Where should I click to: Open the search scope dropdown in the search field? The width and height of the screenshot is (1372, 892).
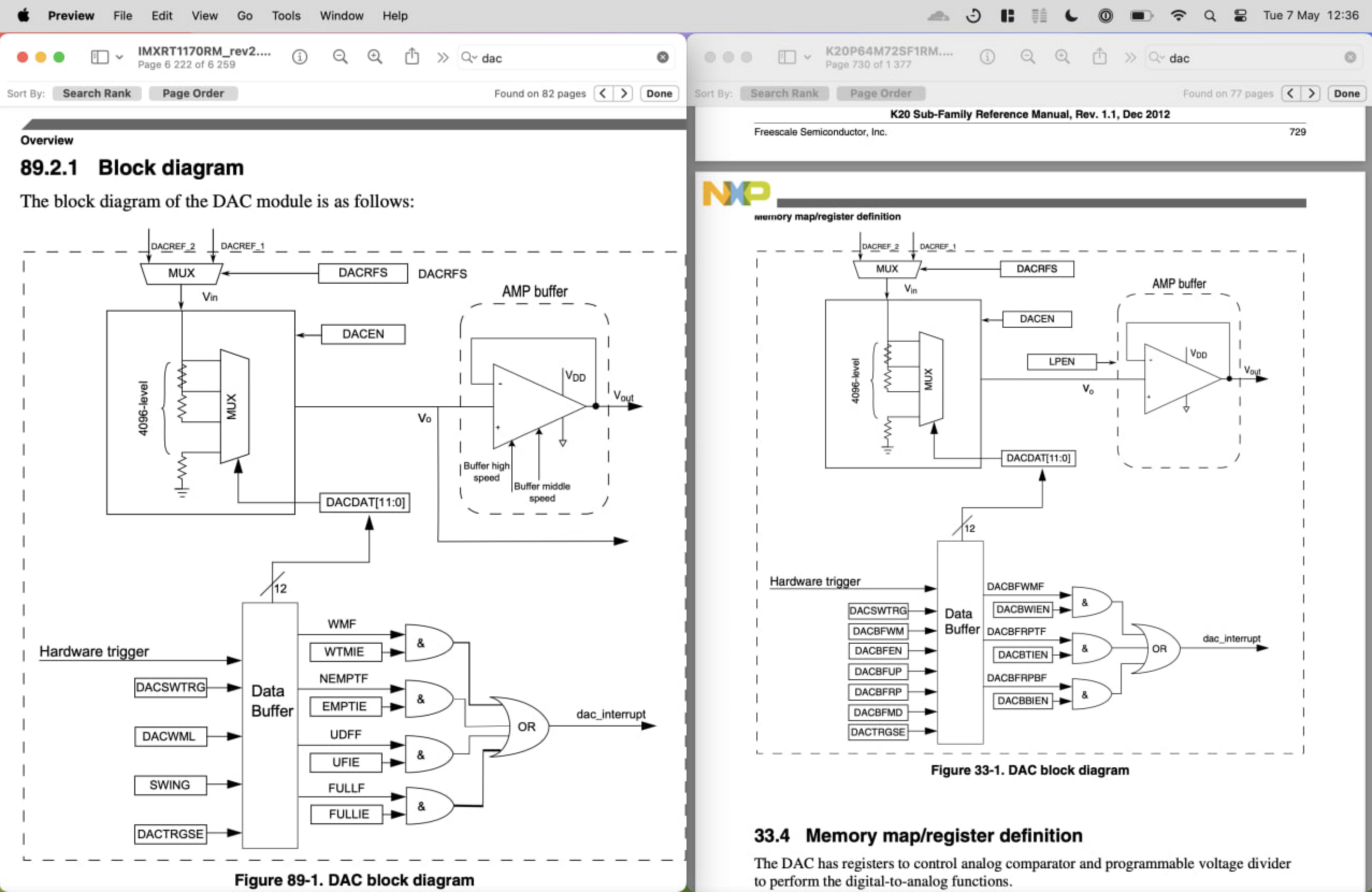tap(471, 57)
